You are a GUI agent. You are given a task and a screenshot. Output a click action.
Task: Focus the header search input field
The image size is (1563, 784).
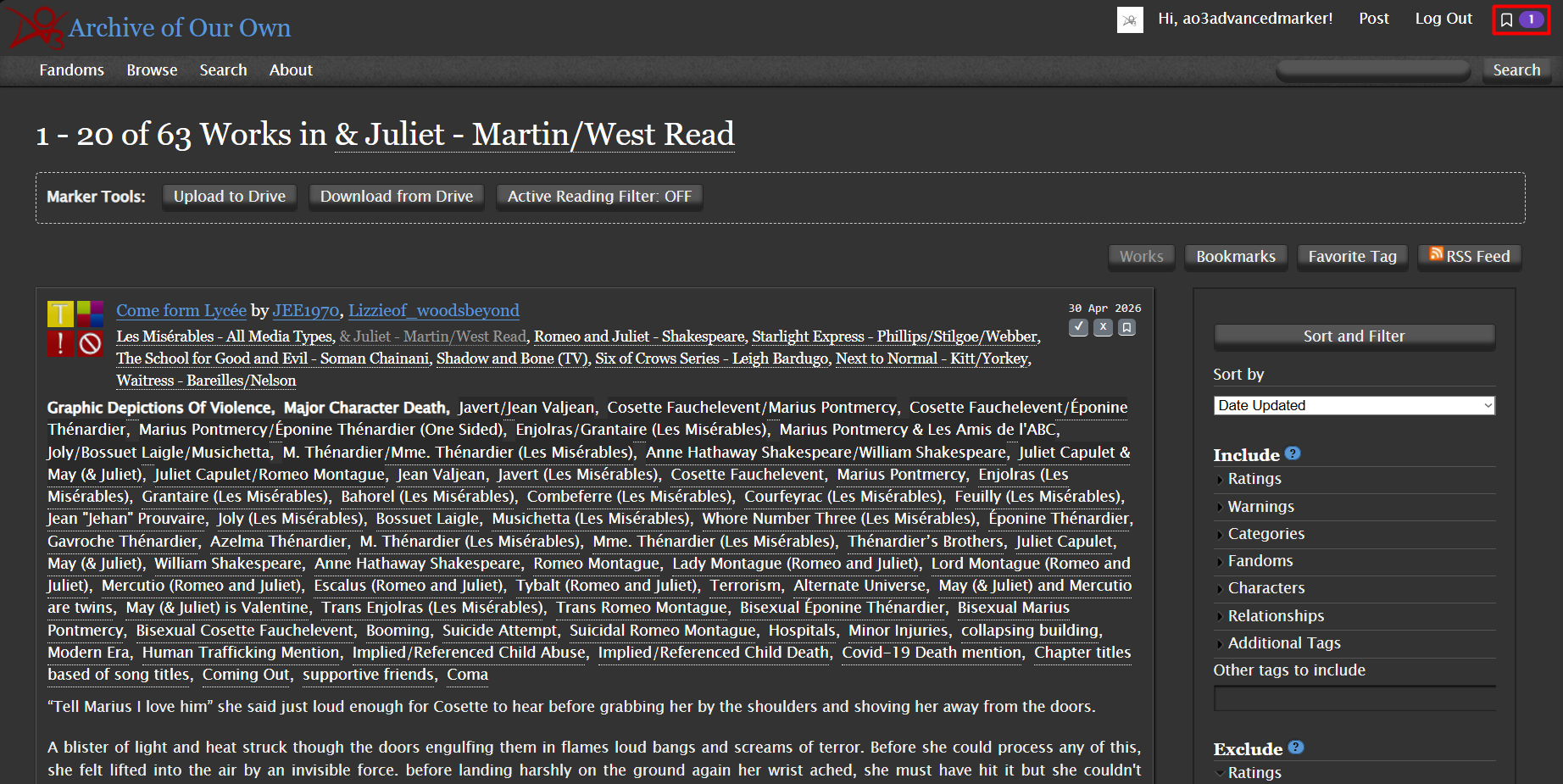pos(1373,70)
